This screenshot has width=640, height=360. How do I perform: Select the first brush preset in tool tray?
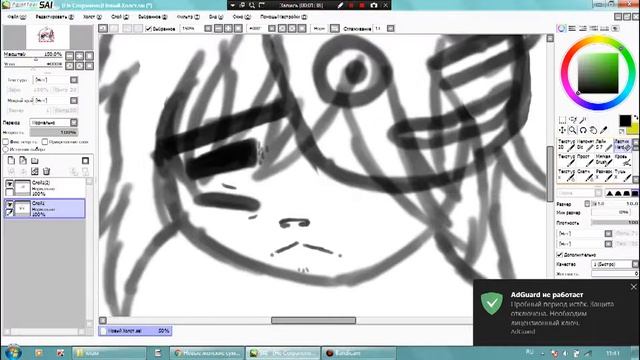tap(566, 144)
